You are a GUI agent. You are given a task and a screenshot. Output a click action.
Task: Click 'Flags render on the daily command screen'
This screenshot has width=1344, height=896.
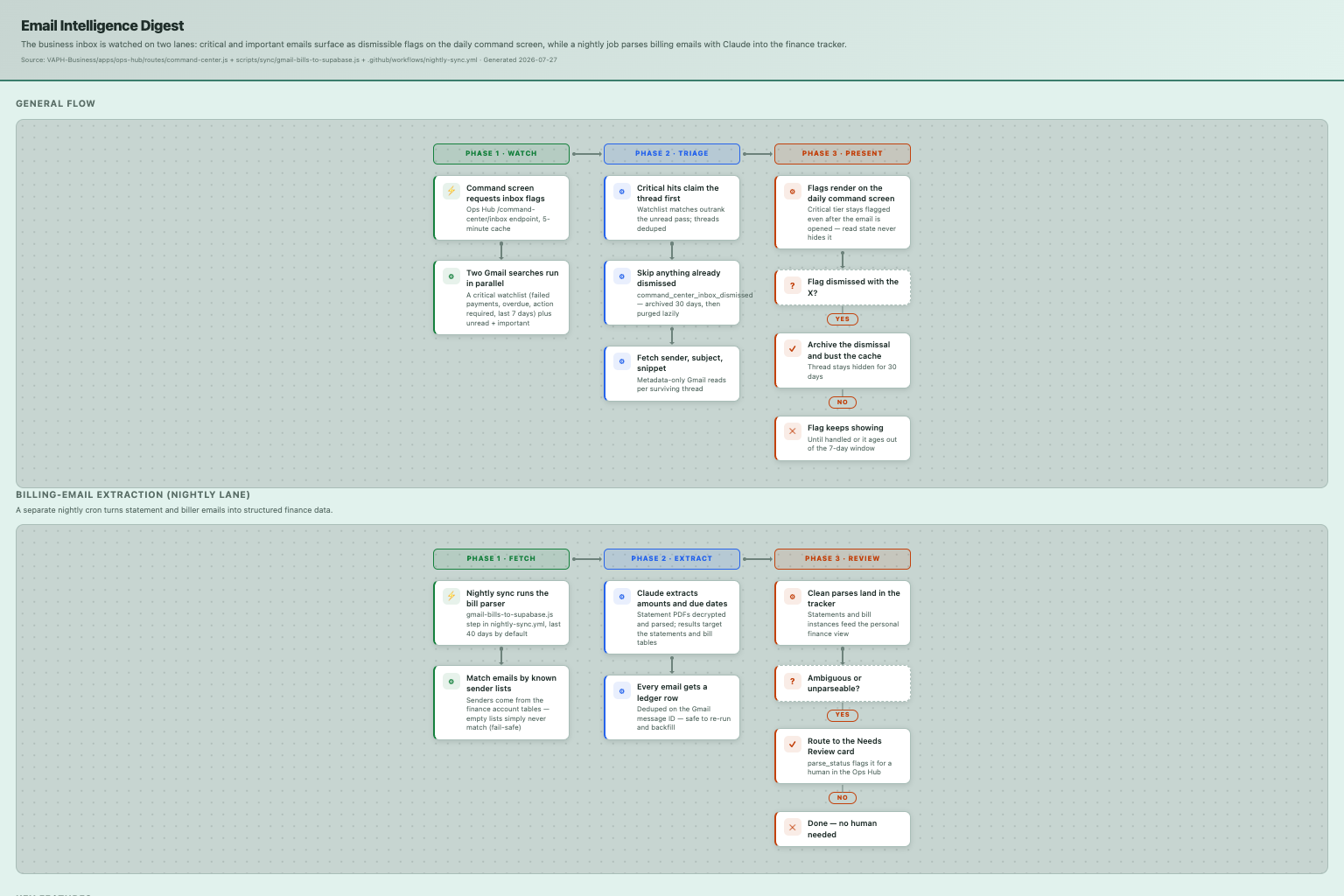coord(850,193)
